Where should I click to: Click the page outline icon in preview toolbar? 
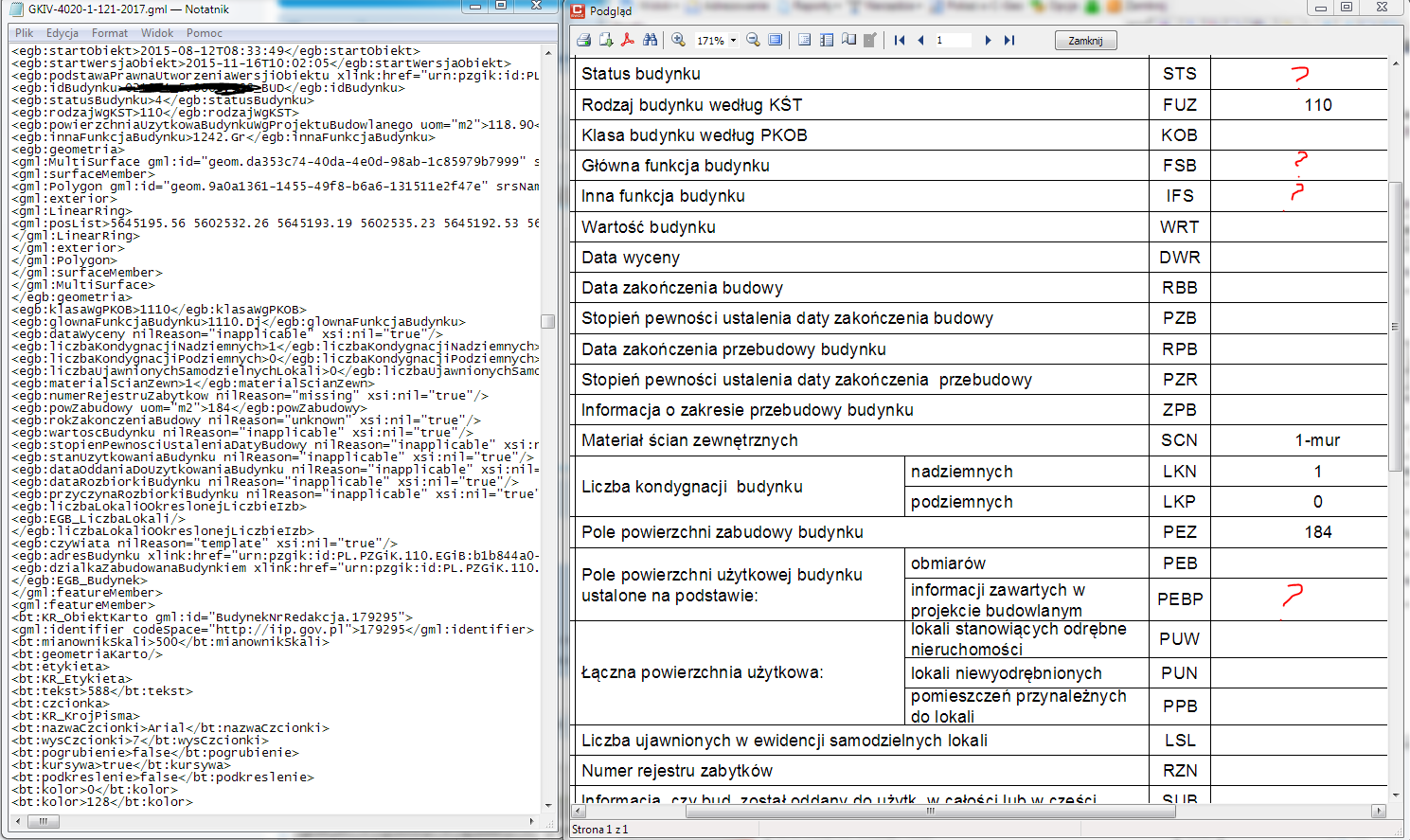click(804, 40)
